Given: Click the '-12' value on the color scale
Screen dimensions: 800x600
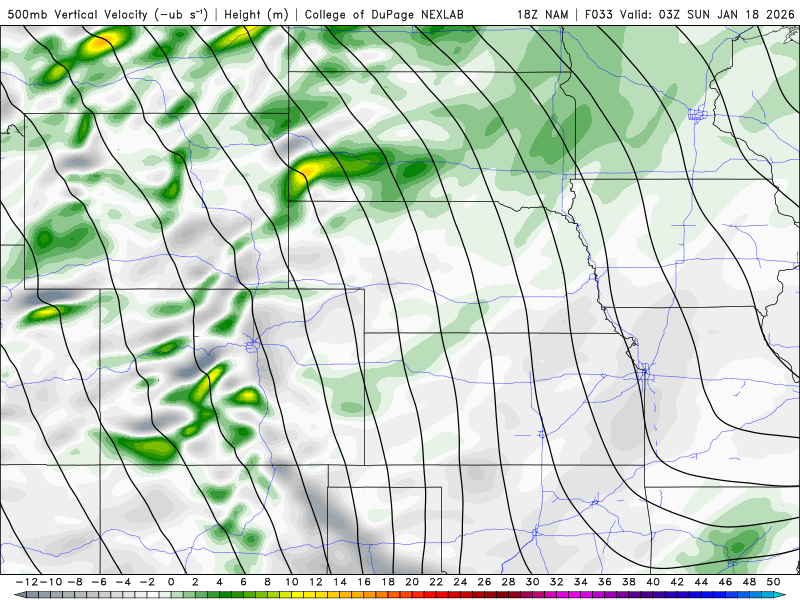Looking at the screenshot, I should click(25, 582).
